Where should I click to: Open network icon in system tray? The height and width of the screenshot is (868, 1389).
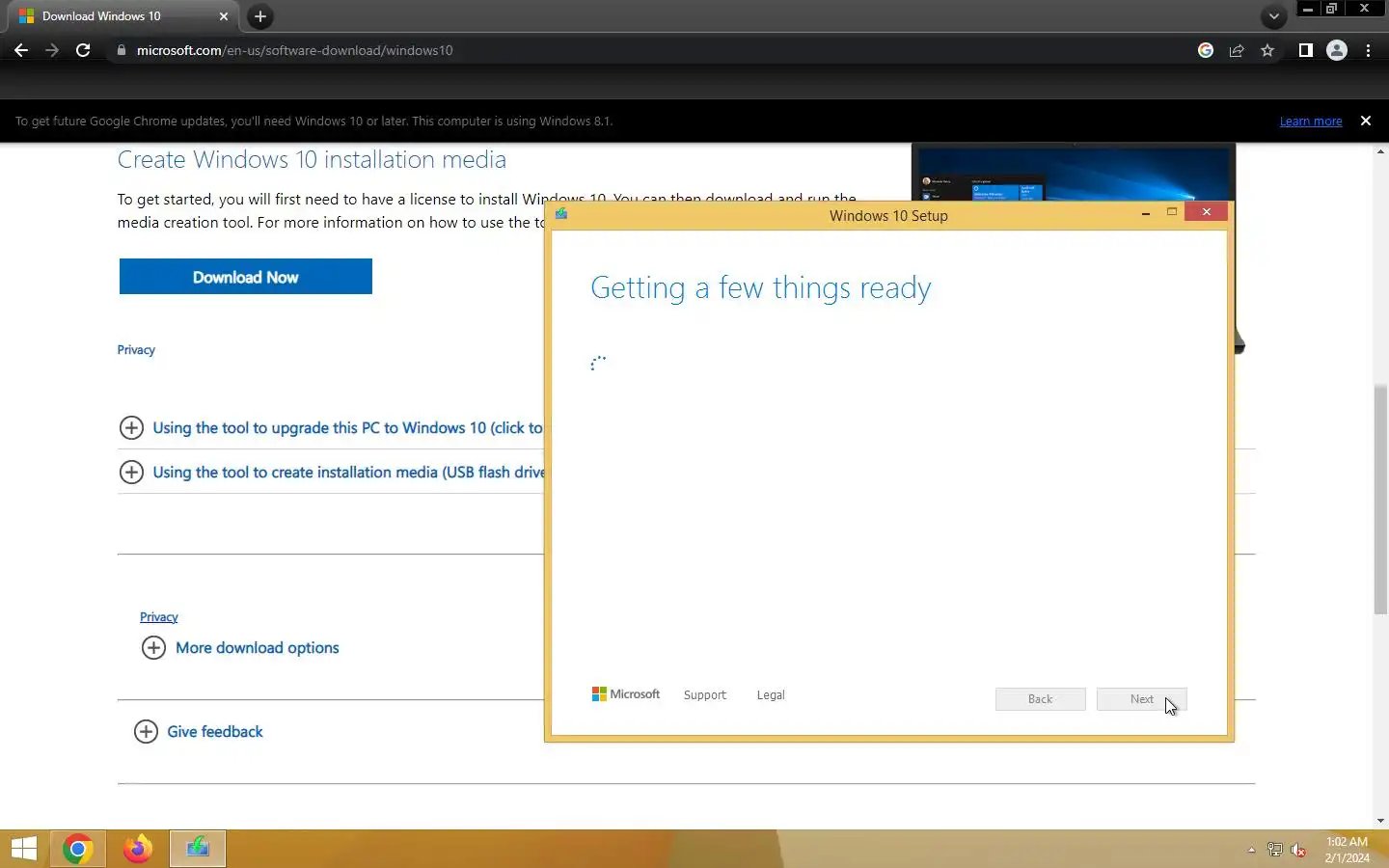click(1275, 850)
